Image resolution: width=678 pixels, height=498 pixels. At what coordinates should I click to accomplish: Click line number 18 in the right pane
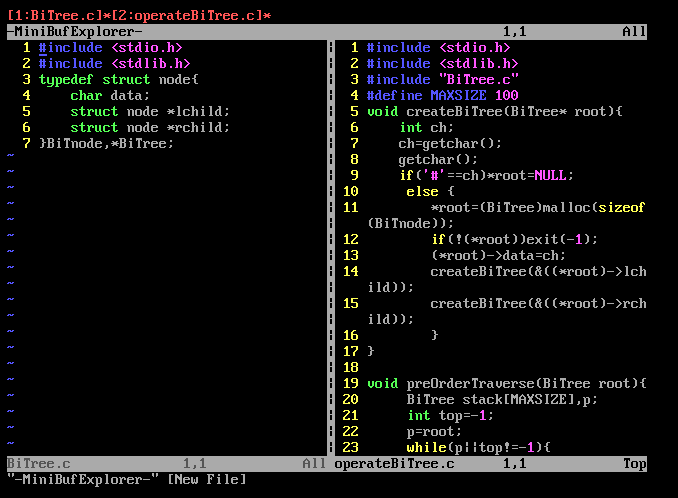click(x=351, y=367)
